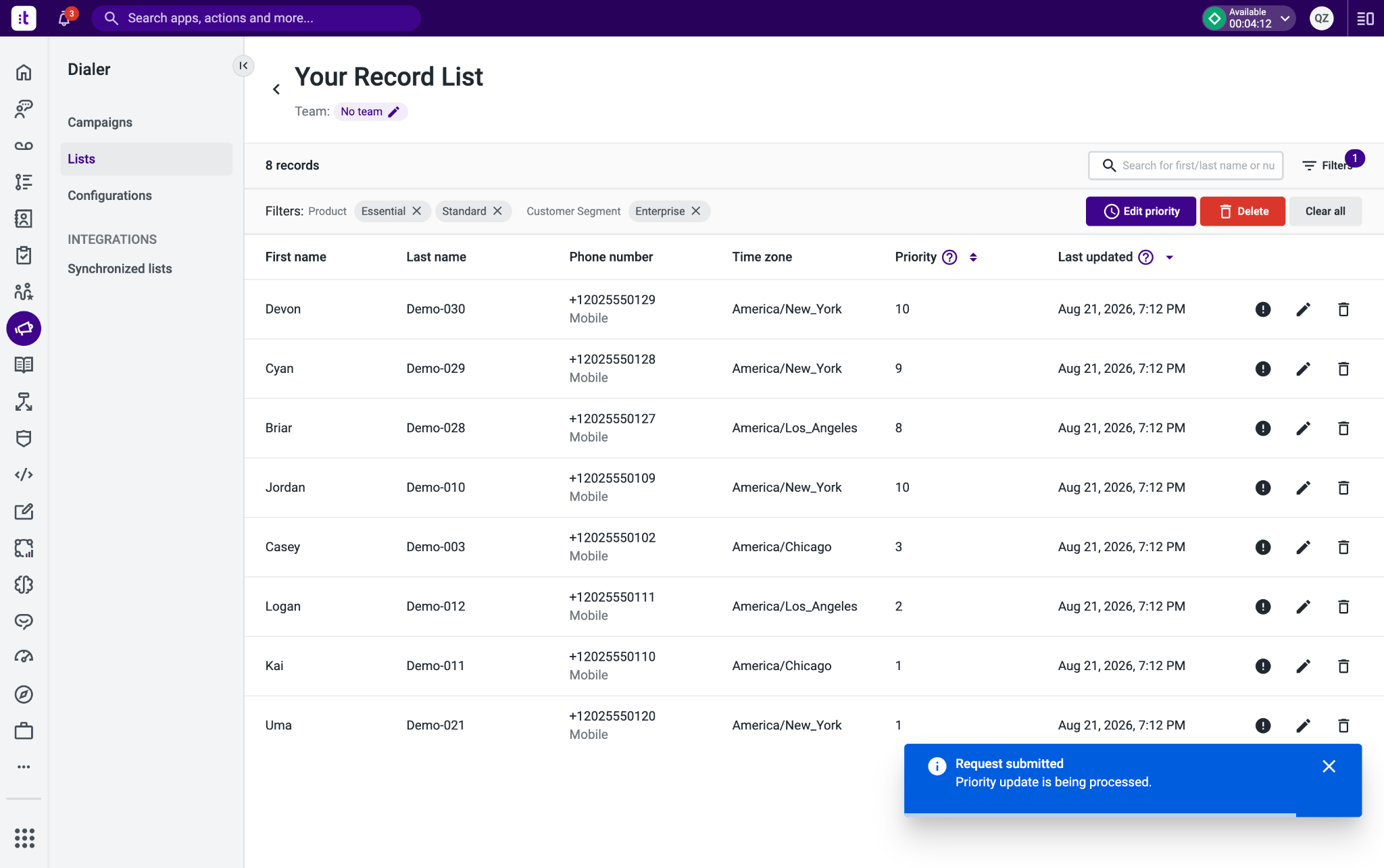Expand the Available status dropdown

click(1285, 18)
